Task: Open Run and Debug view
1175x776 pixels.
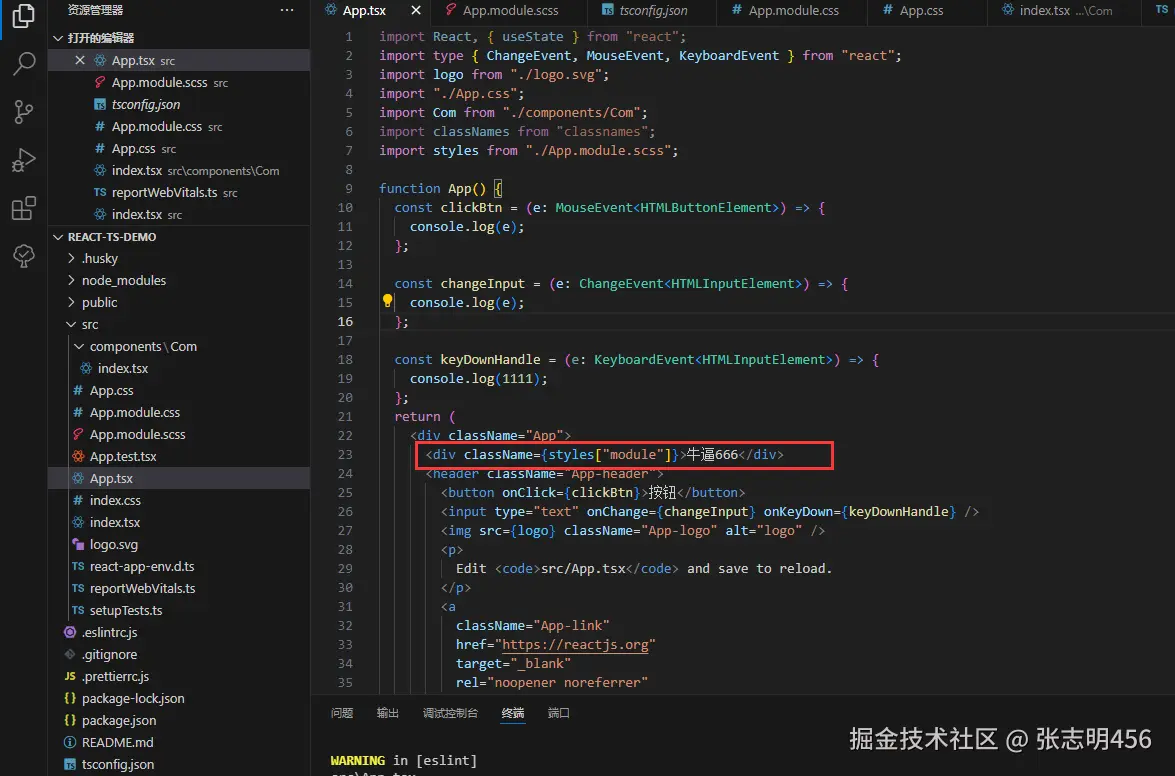Action: pyautogui.click(x=23, y=160)
